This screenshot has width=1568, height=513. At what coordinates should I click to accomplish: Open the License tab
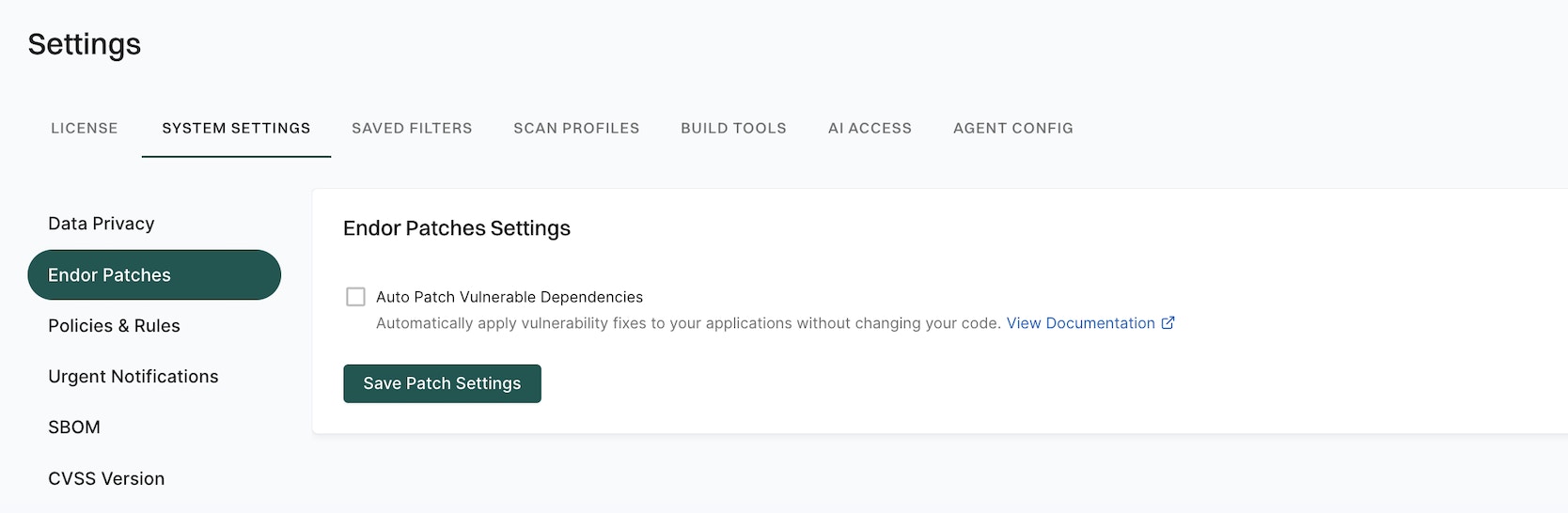(85, 128)
